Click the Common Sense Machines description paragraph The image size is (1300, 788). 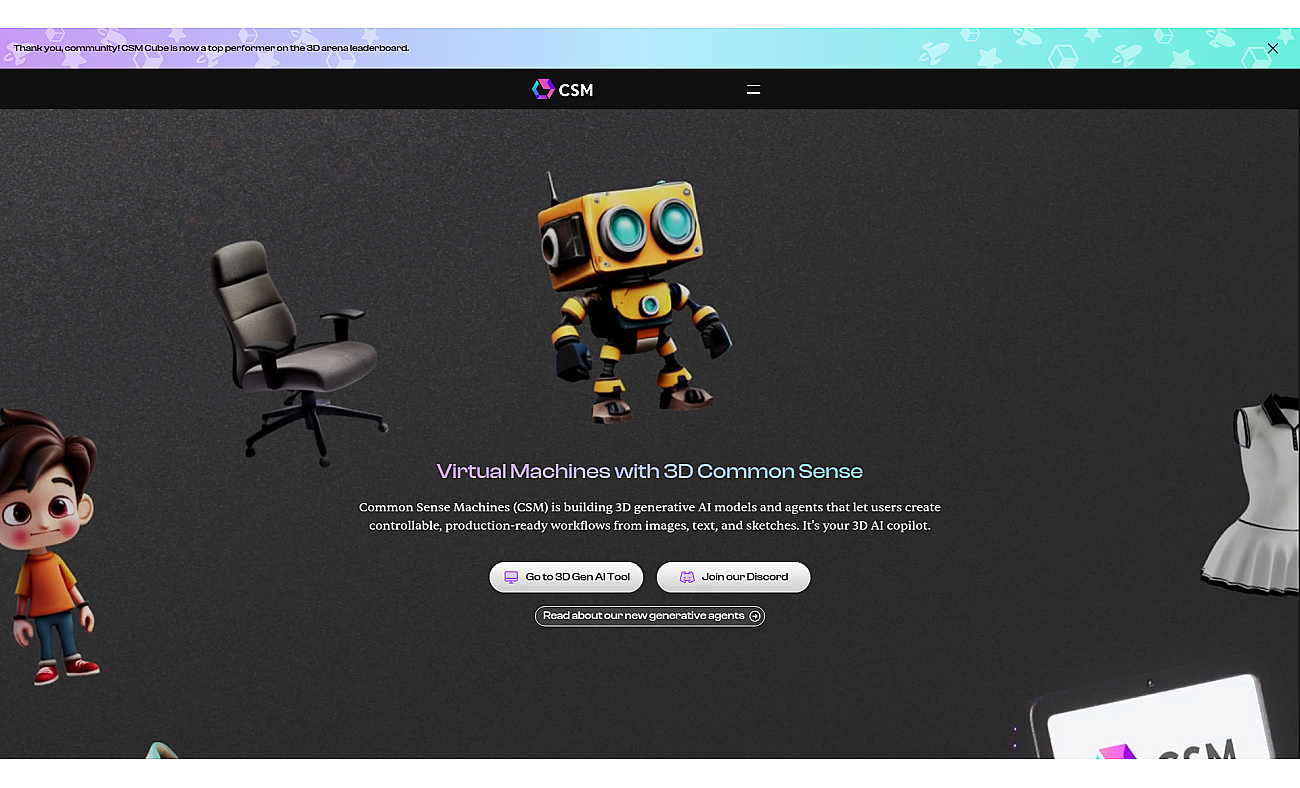[650, 516]
